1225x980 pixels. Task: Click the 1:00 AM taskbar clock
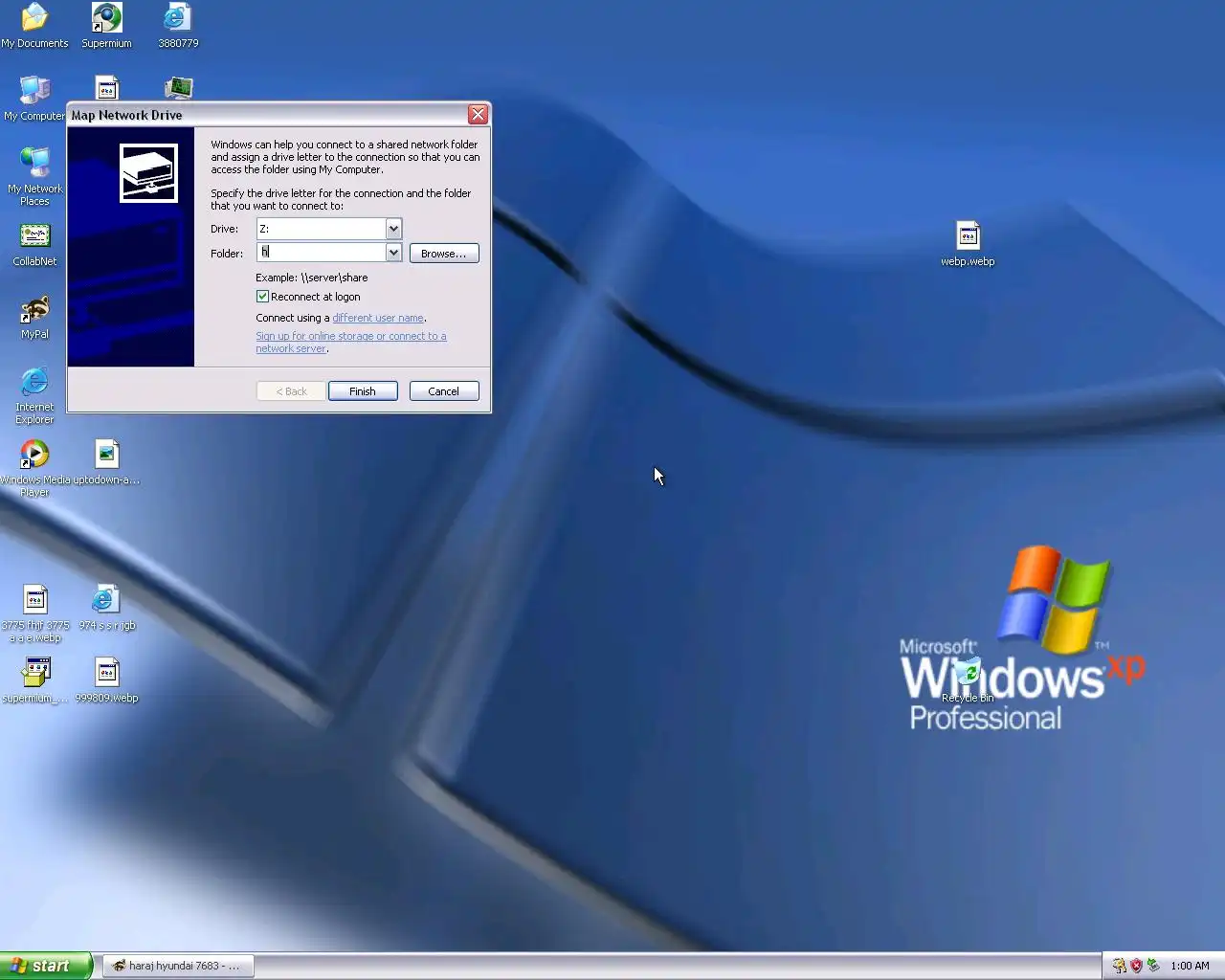point(1190,966)
